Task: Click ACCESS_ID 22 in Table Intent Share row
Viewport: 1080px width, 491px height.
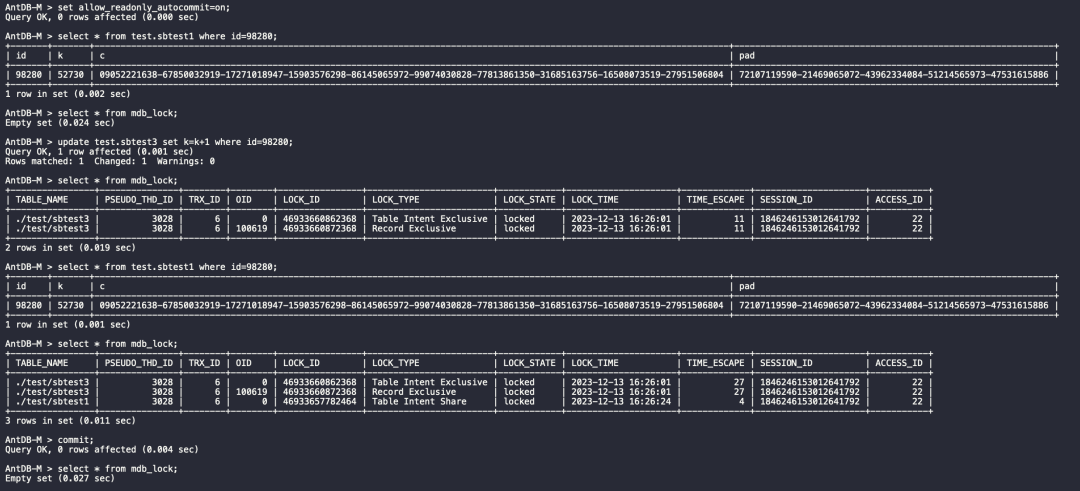Action: click(917, 401)
